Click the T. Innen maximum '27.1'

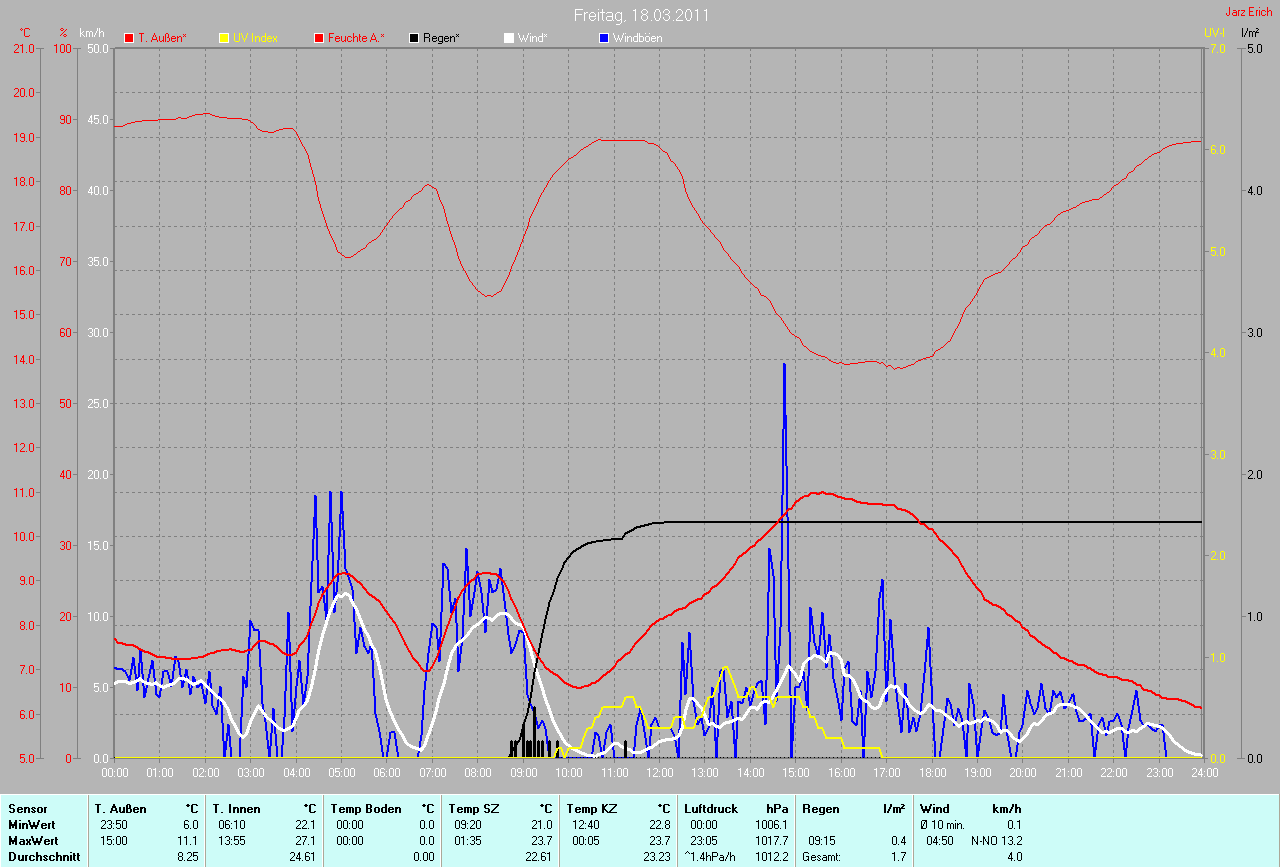tap(305, 841)
